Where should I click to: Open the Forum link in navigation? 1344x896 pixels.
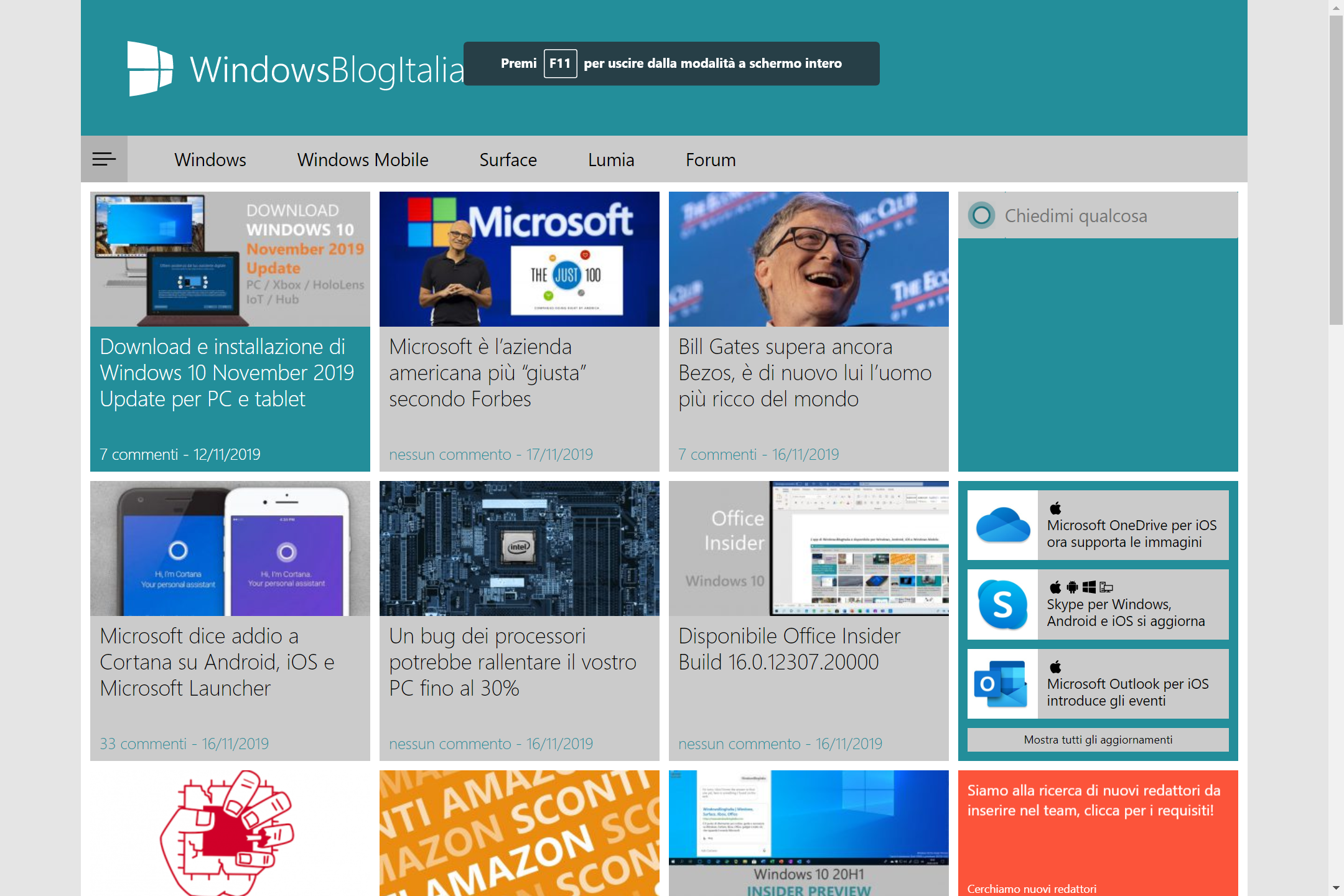coord(711,160)
